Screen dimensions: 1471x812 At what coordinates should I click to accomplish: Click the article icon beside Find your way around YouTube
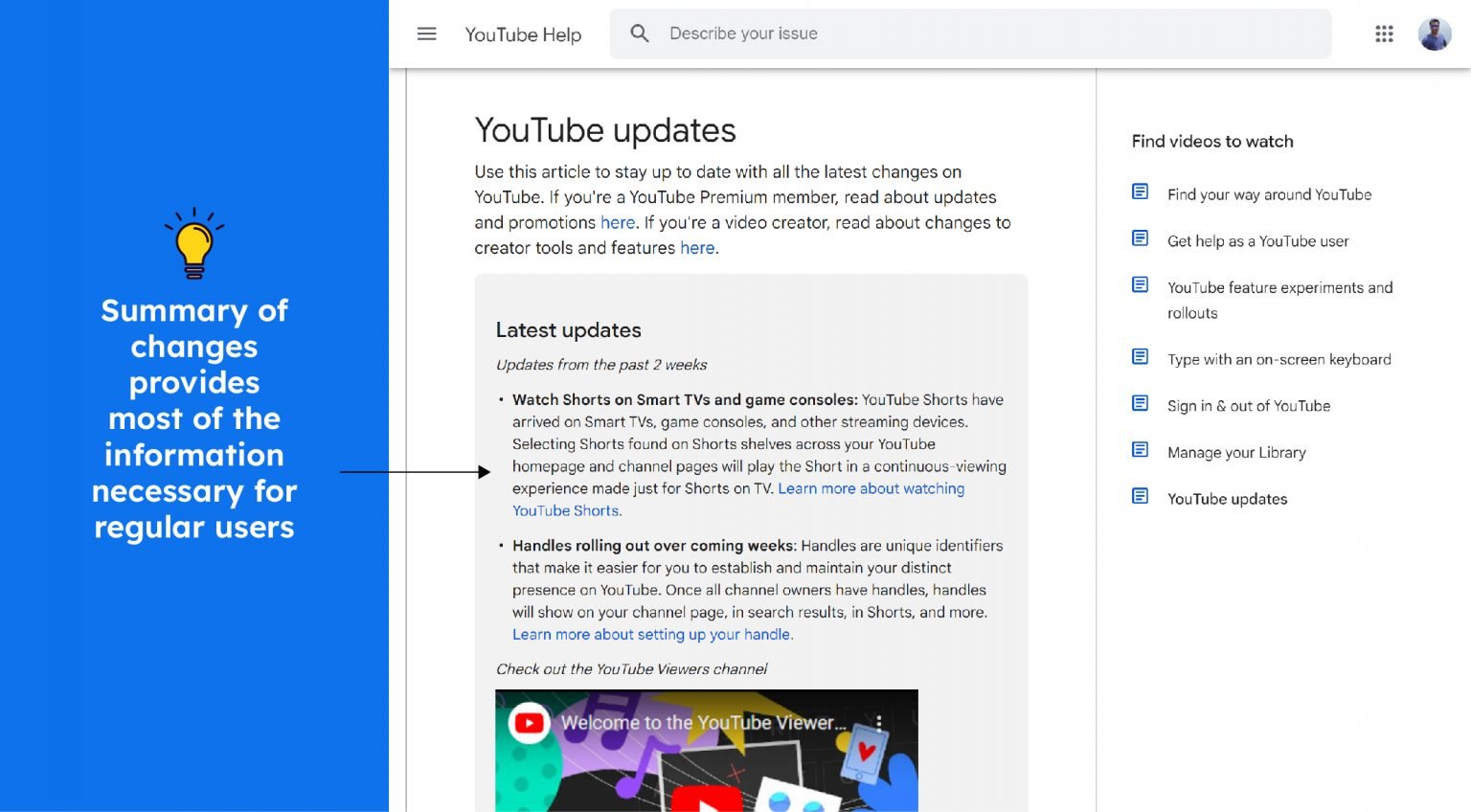tap(1140, 192)
